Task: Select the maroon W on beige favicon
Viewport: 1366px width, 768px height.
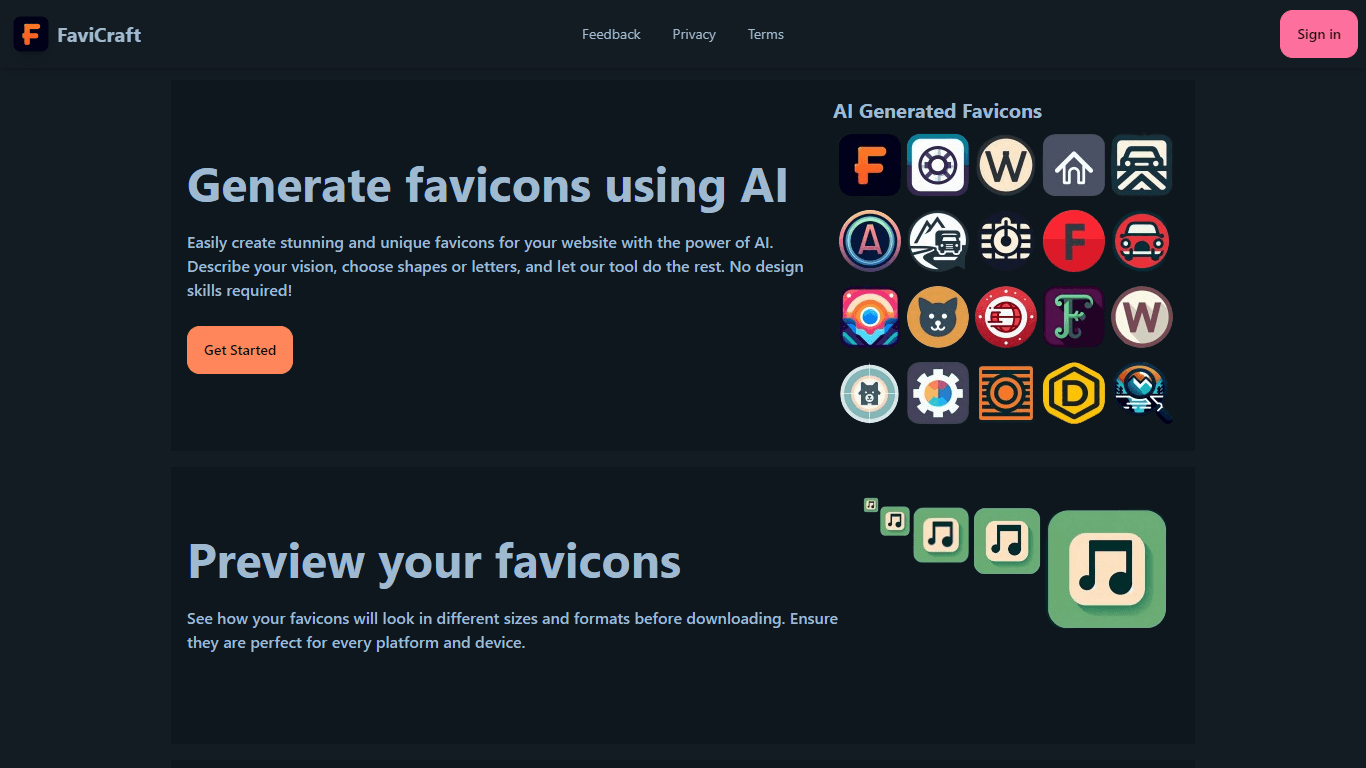Action: pos(1142,317)
